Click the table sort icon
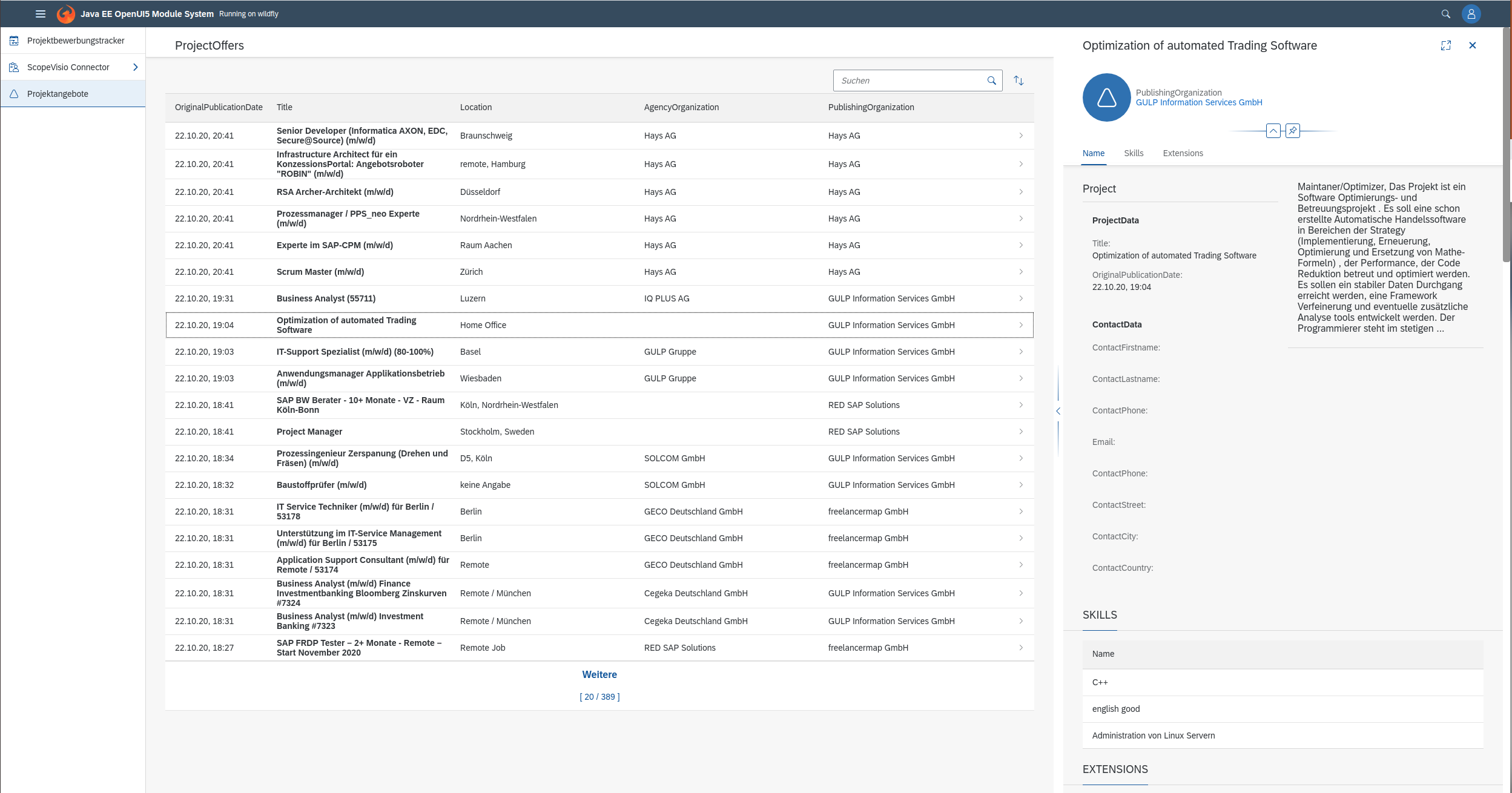This screenshot has height=793, width=1512. (x=1018, y=81)
